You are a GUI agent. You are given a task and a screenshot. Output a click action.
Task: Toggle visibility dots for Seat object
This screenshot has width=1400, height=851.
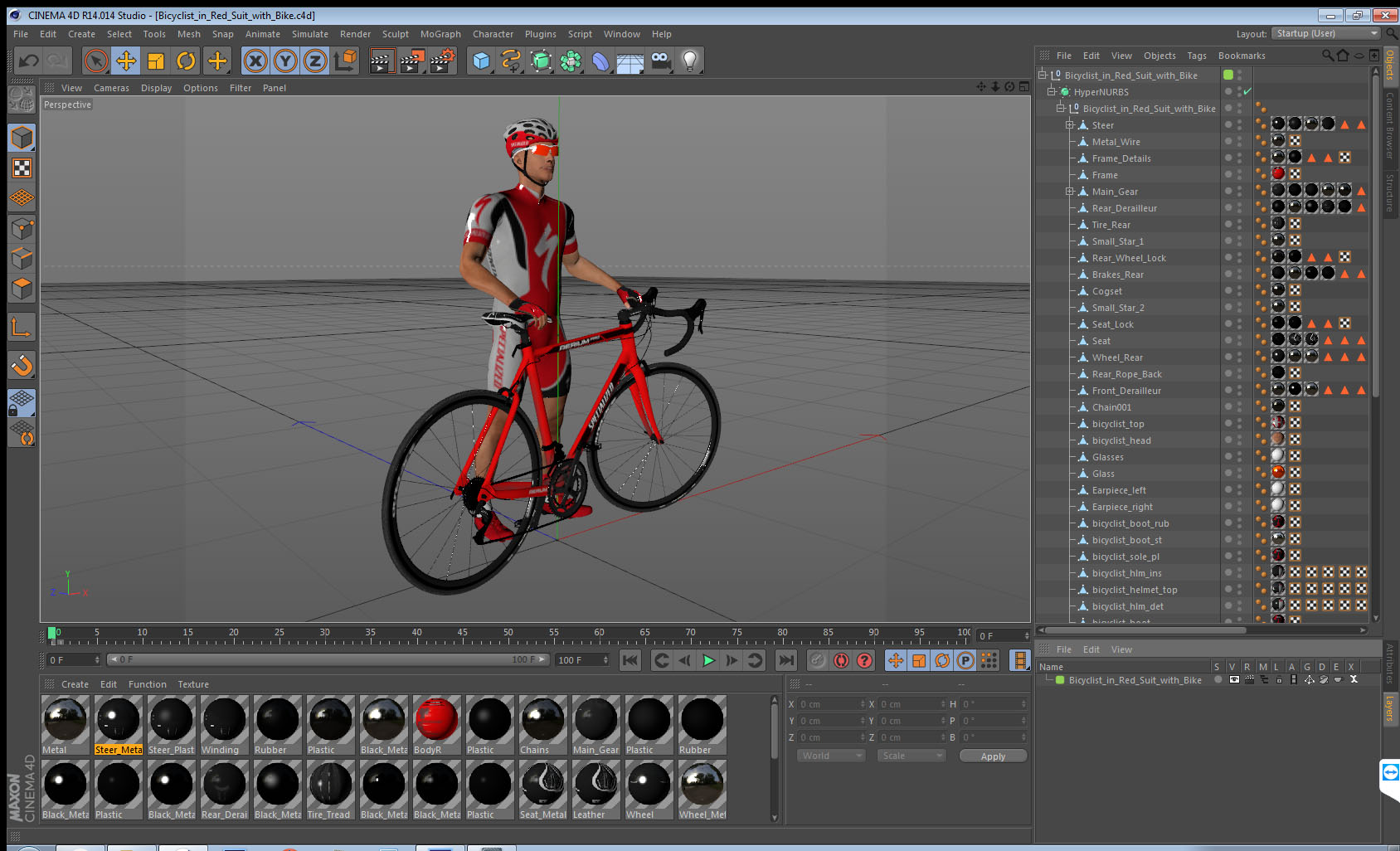[1240, 341]
